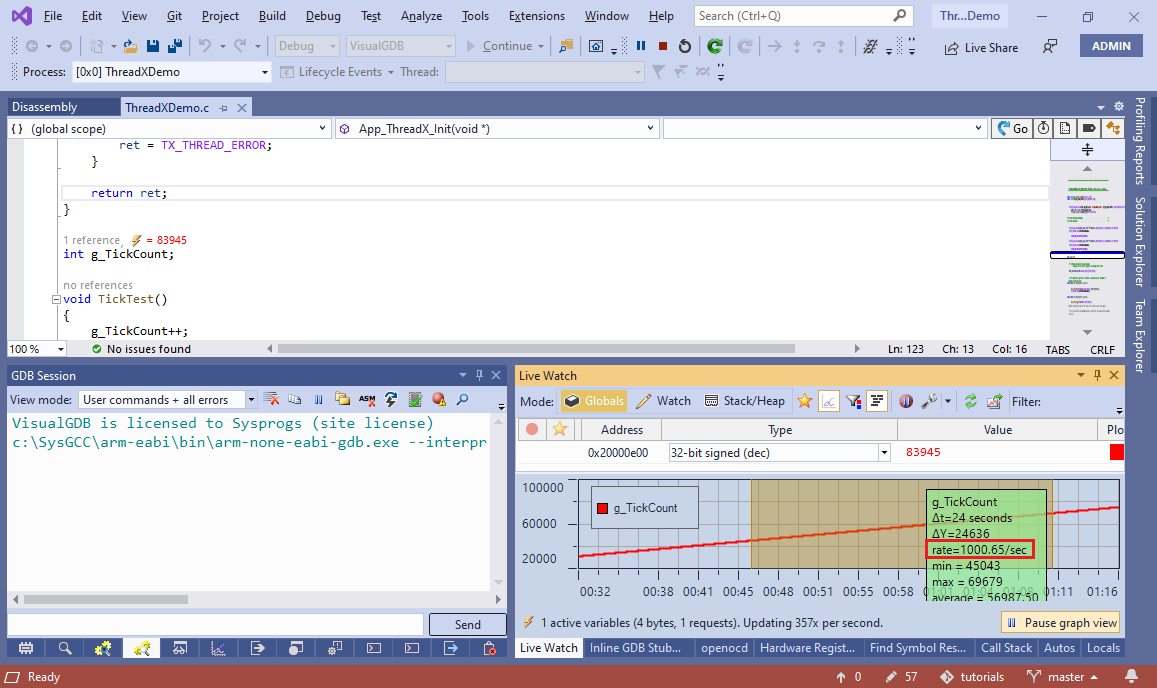
Task: Open the 32-bit signed (dec) type dropdown
Action: (884, 453)
